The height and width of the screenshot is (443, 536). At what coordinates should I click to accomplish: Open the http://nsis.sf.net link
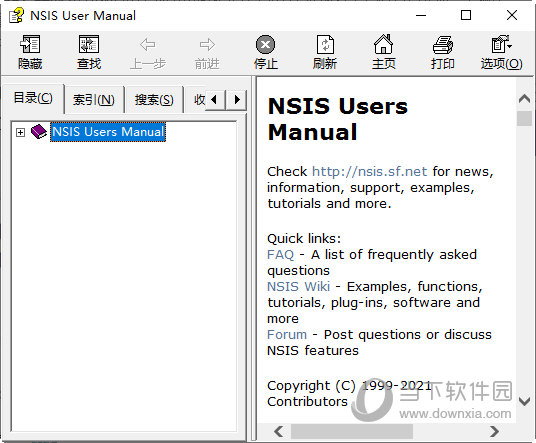tap(370, 171)
